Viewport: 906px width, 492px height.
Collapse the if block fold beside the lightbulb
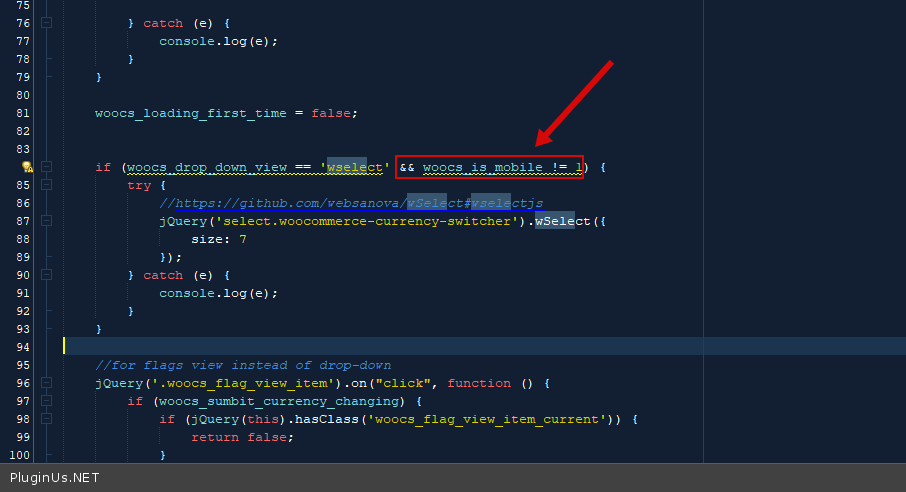[46, 167]
